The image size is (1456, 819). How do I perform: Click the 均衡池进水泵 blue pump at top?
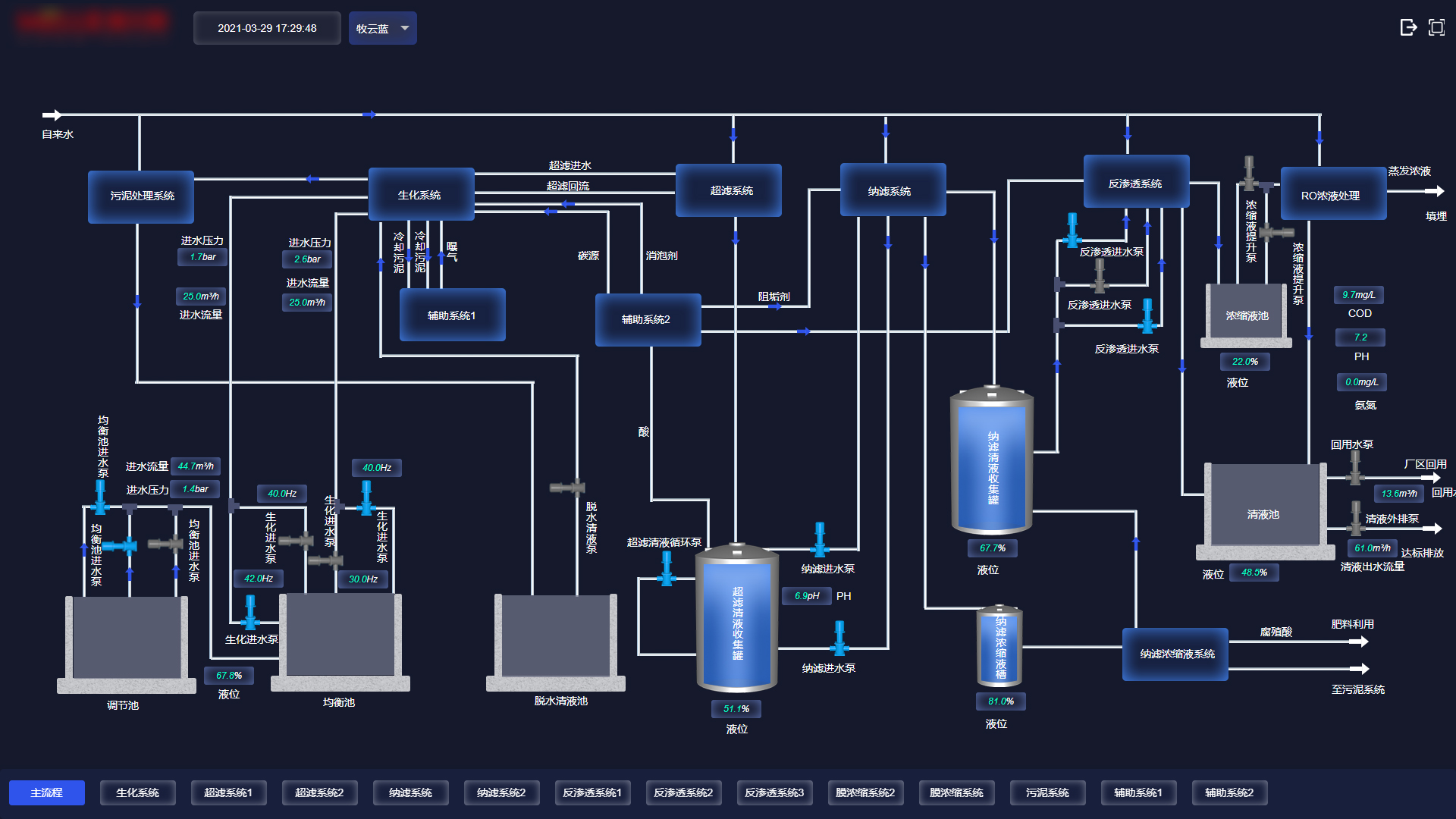coord(100,497)
